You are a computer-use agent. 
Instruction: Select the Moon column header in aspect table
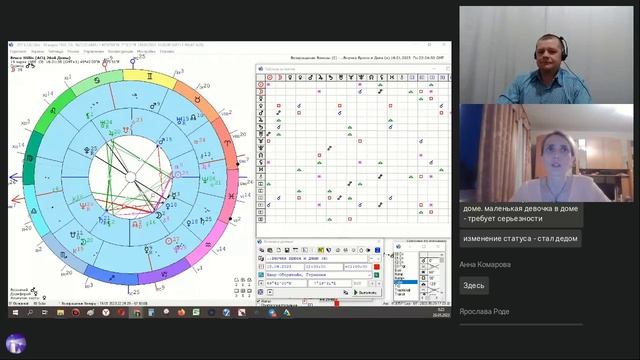(x=280, y=77)
